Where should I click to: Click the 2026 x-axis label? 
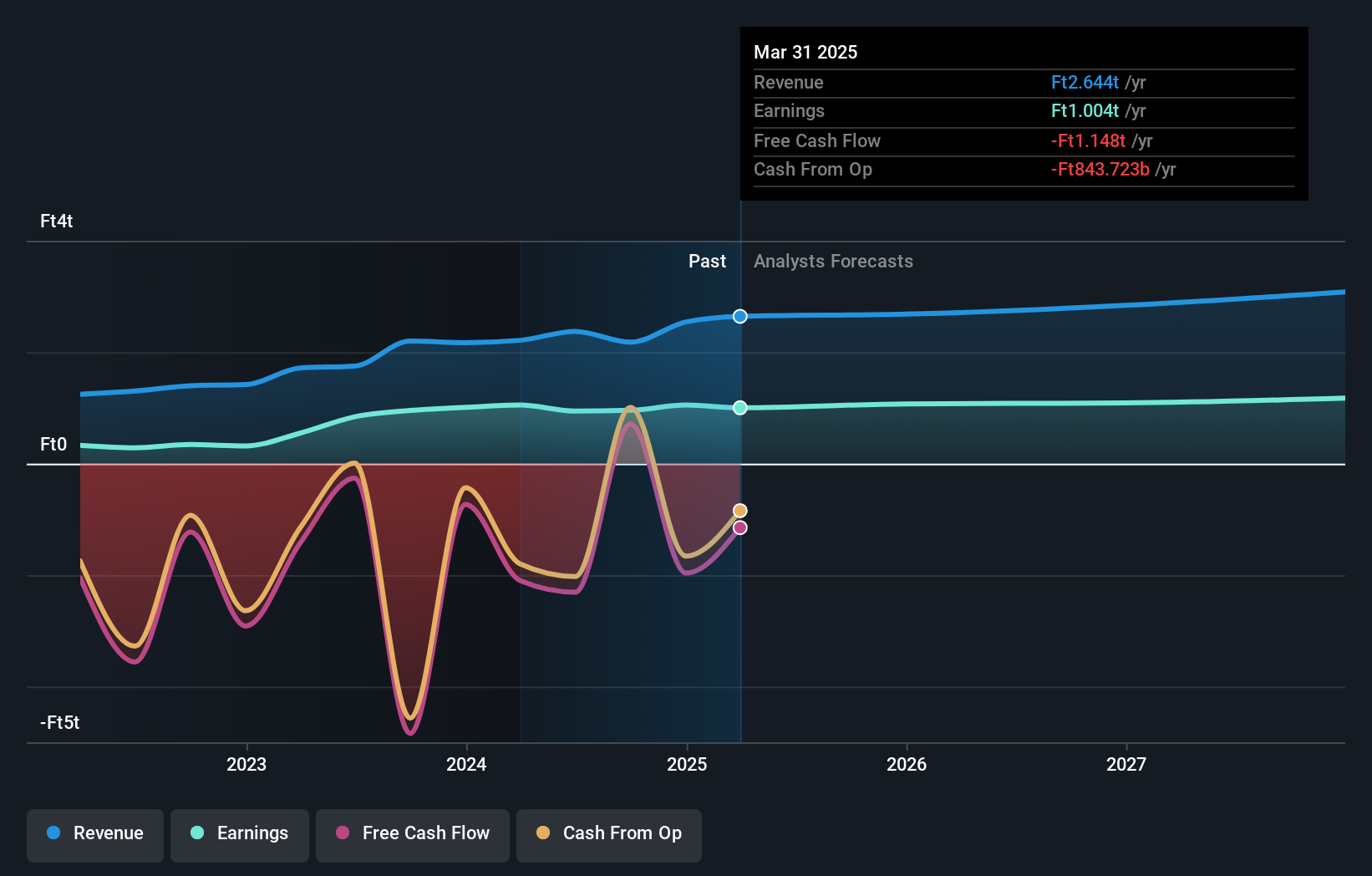point(907,764)
